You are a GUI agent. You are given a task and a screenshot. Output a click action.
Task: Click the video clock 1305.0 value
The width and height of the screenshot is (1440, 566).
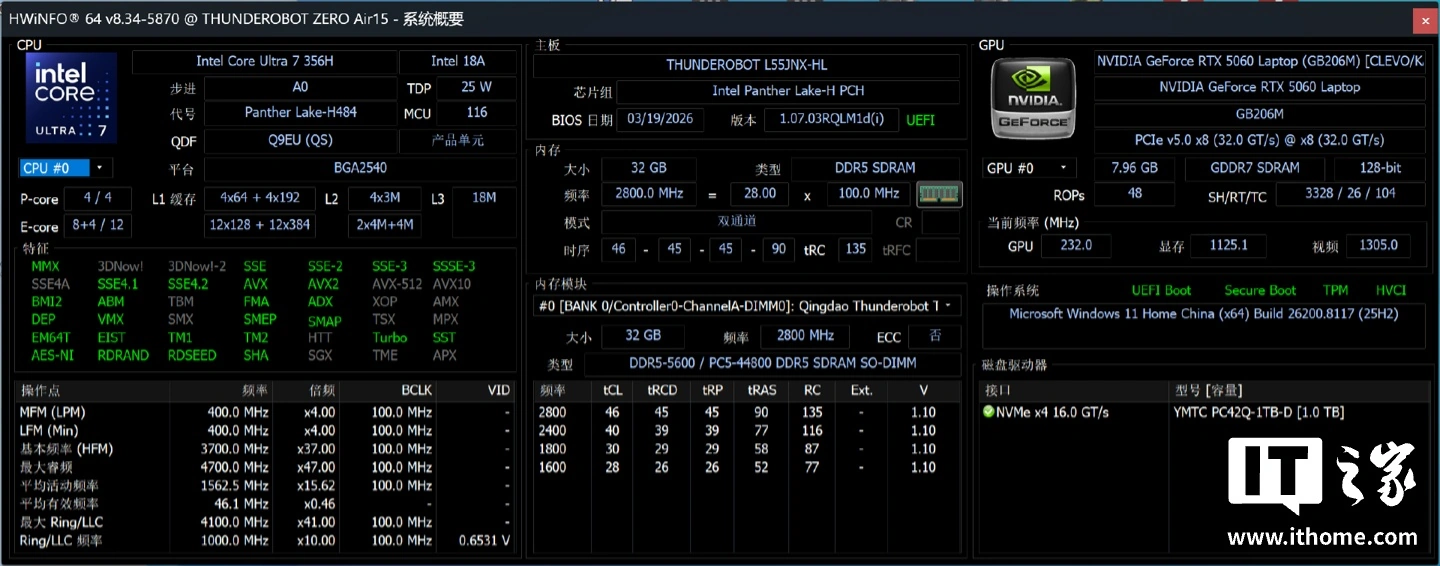(1378, 245)
